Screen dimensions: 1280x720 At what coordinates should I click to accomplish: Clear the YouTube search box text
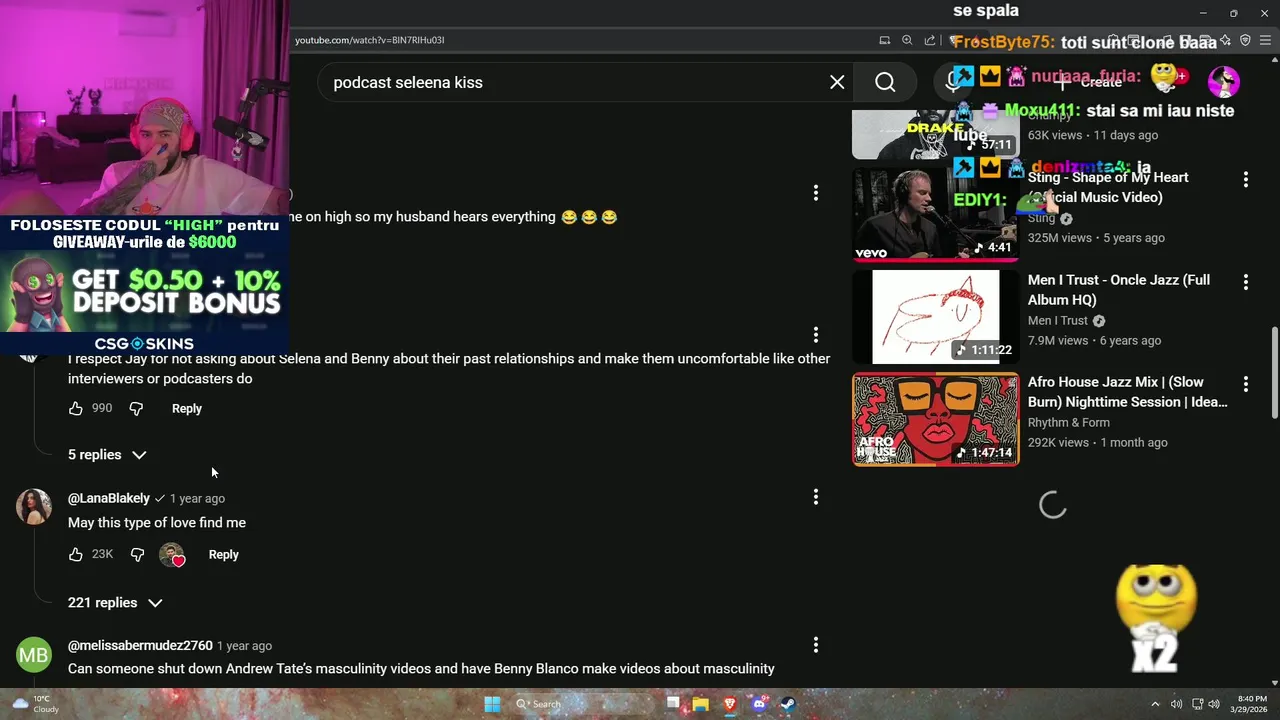(x=837, y=82)
